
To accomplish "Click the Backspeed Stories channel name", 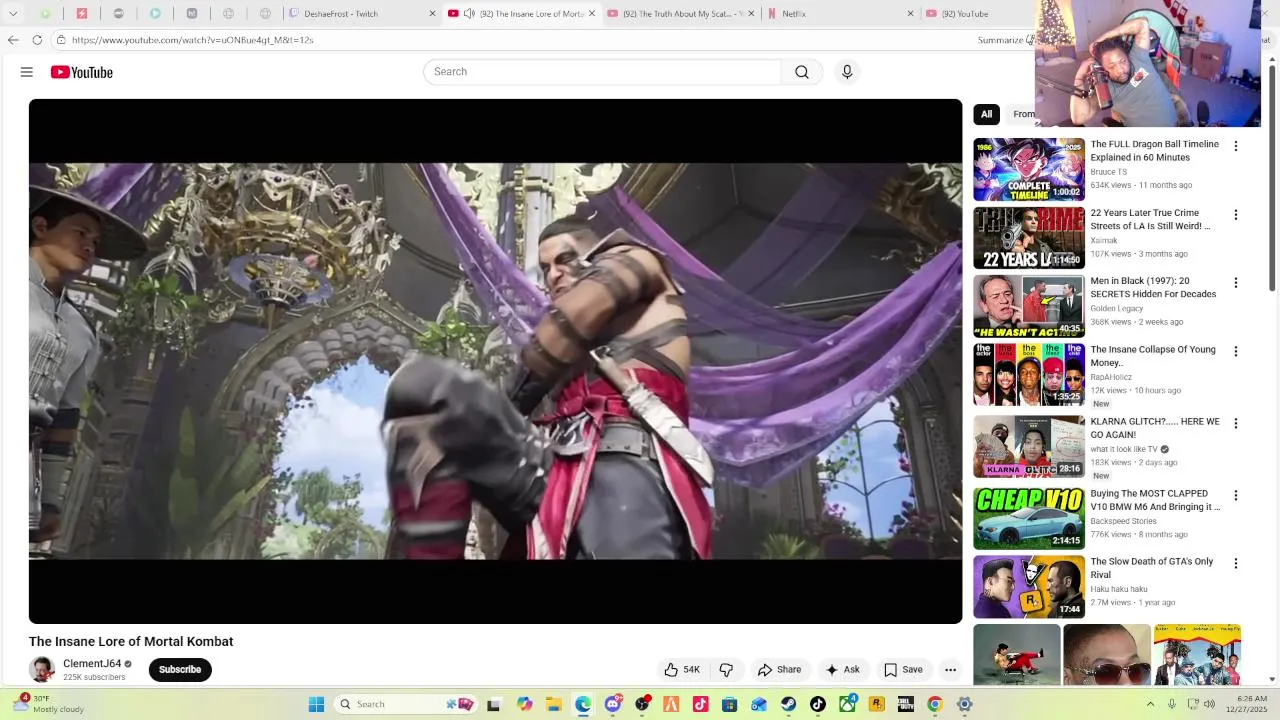I will point(1123,521).
